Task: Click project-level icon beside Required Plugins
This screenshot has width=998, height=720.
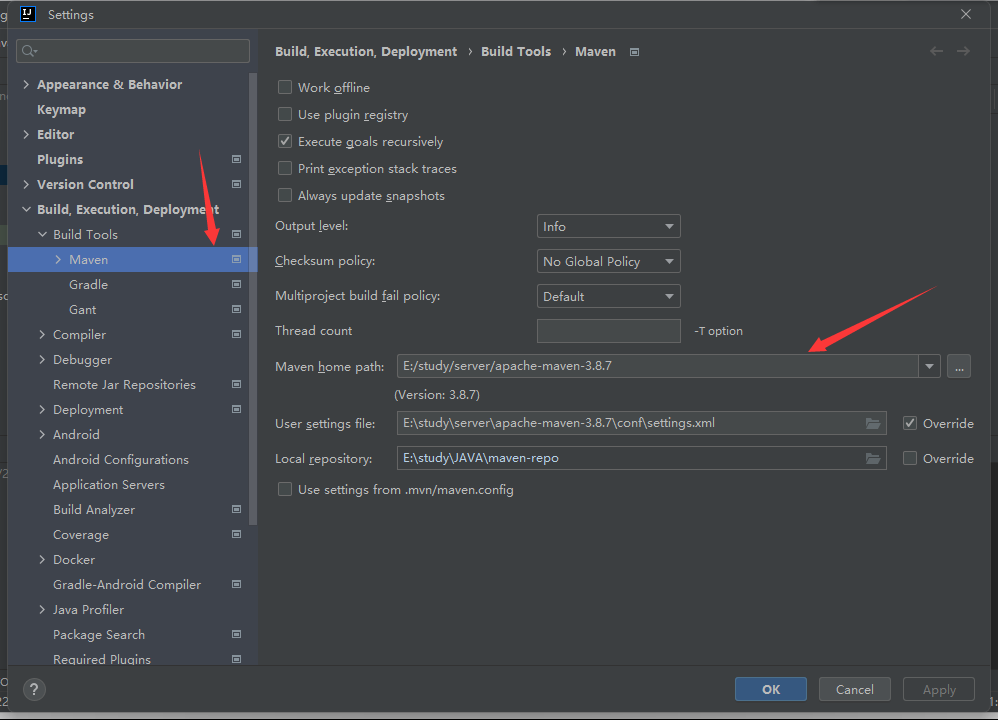Action: [x=236, y=660]
